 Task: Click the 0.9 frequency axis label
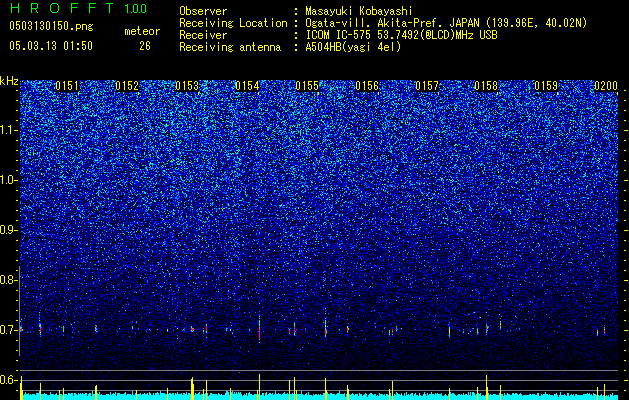[x=9, y=230]
